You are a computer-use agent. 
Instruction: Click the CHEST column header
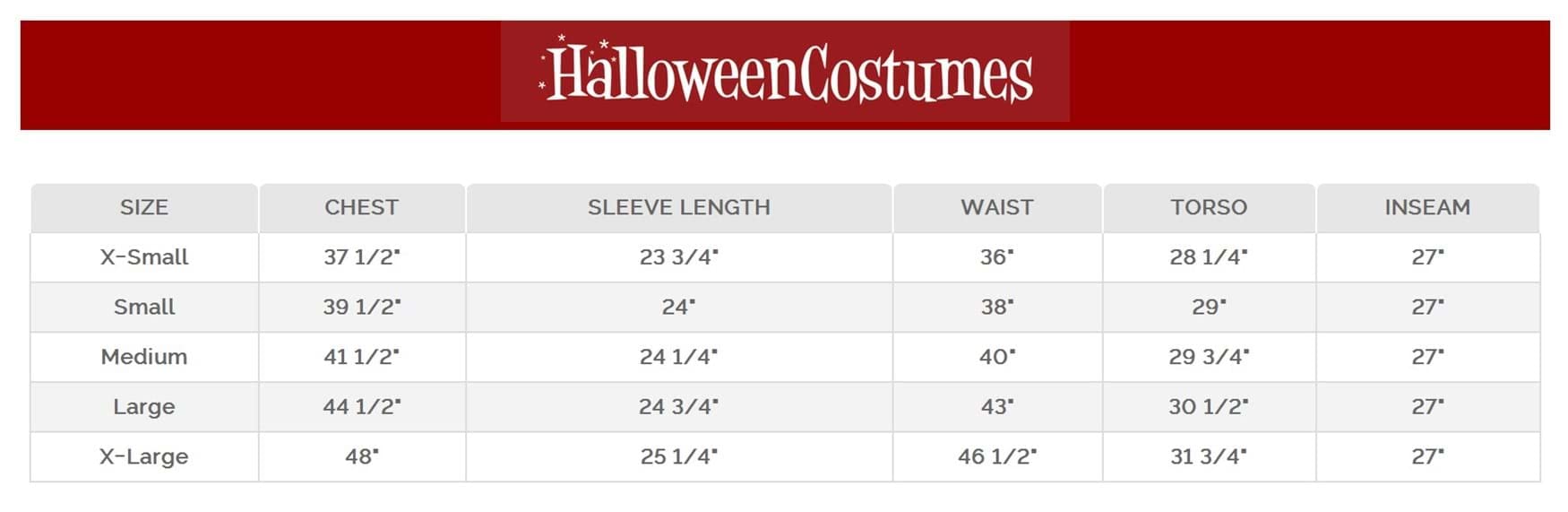point(361,207)
